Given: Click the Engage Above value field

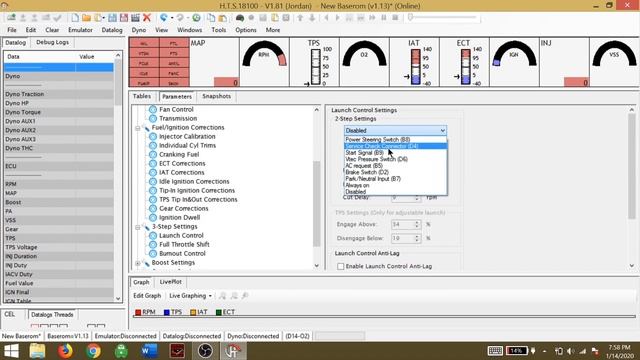Looking at the screenshot, I should [406, 224].
